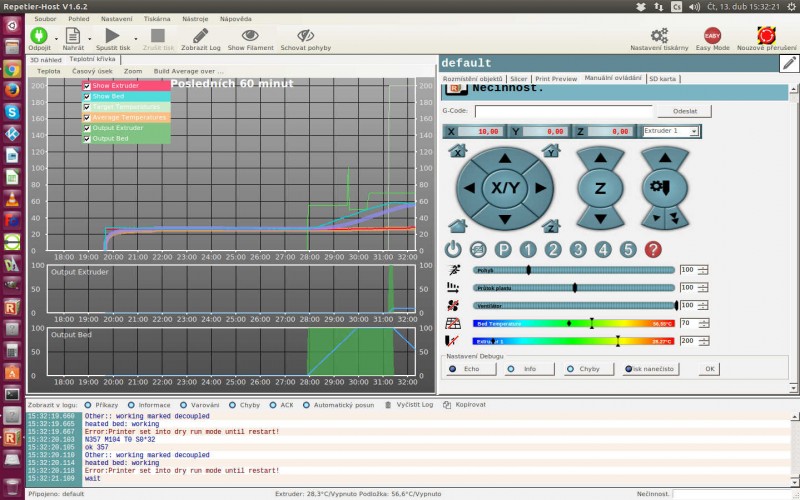Click the Odeslat send button
This screenshot has height=500, width=800.
[x=686, y=111]
